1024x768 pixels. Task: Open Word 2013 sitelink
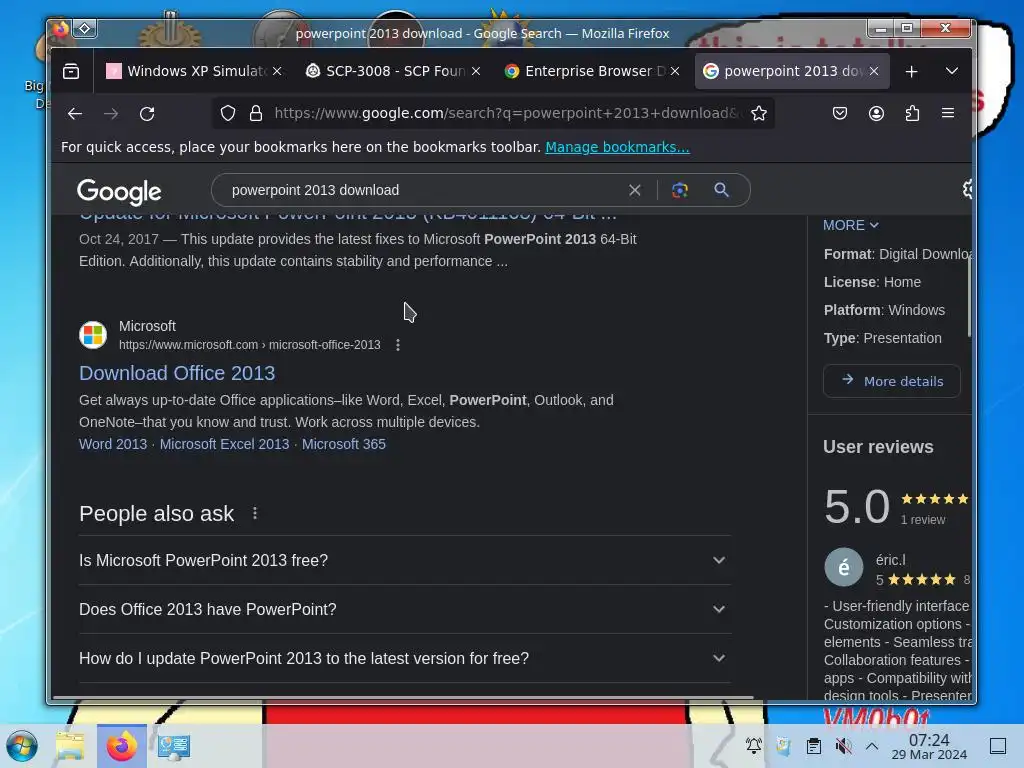click(113, 444)
